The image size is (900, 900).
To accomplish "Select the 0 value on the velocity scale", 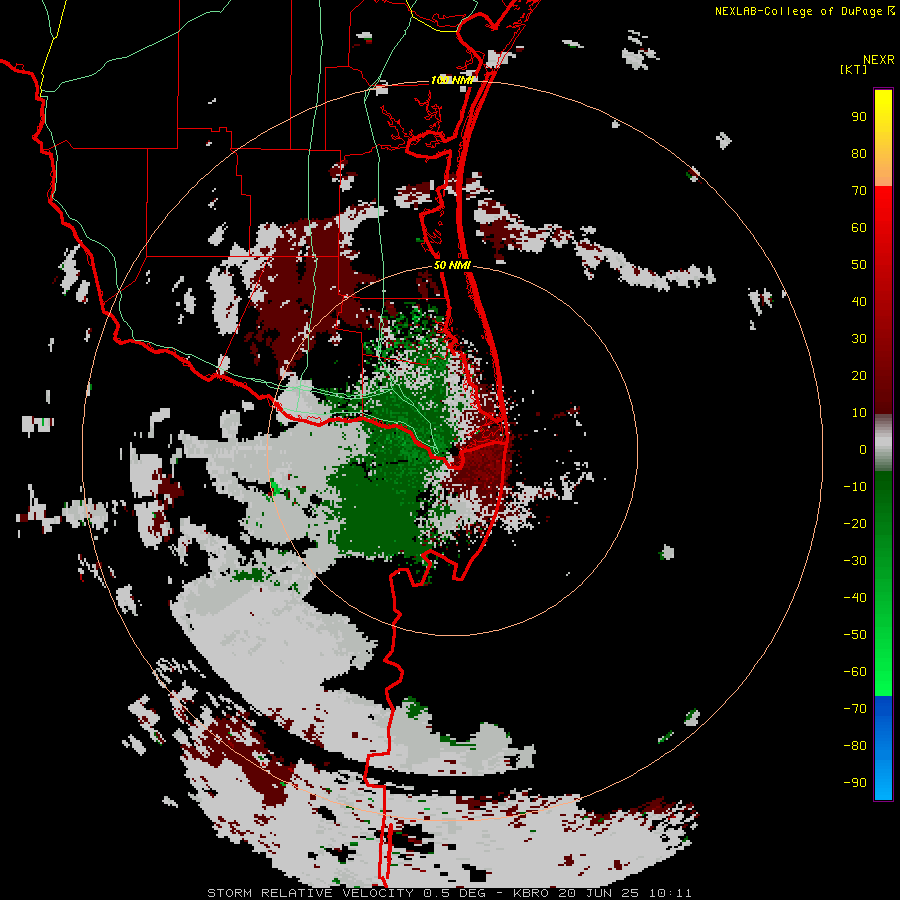I will (863, 450).
